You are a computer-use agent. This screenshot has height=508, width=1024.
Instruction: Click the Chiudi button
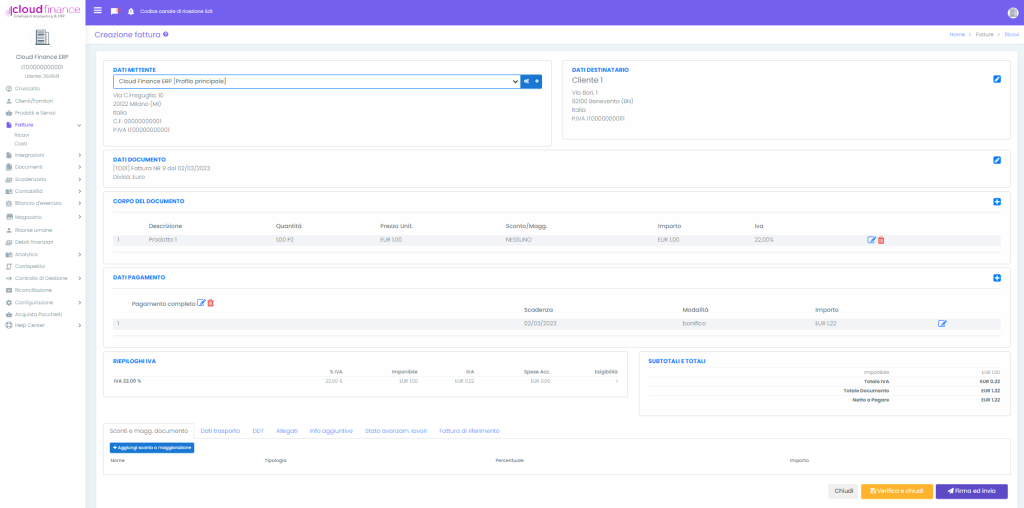click(x=843, y=491)
